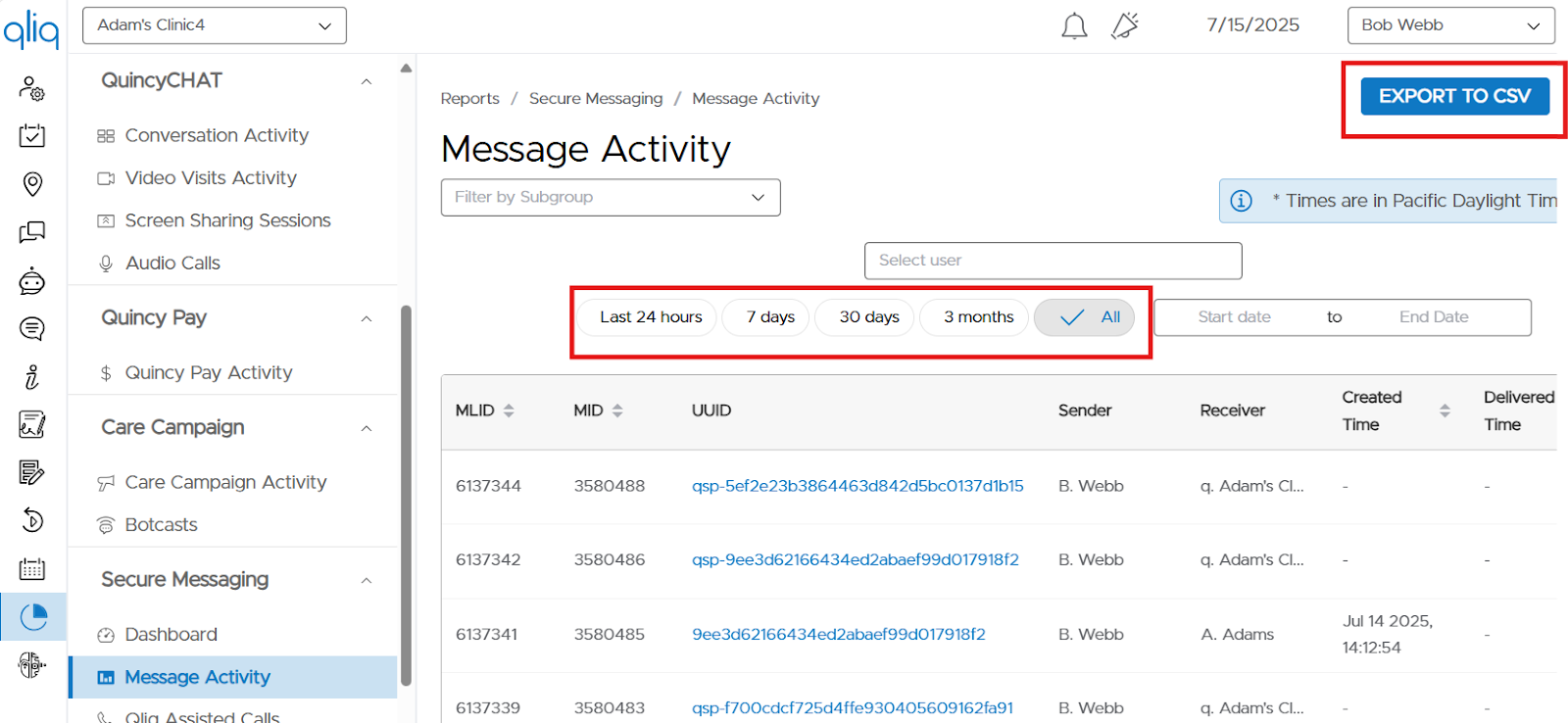Open the chat screens sidebar icon

pos(32,232)
